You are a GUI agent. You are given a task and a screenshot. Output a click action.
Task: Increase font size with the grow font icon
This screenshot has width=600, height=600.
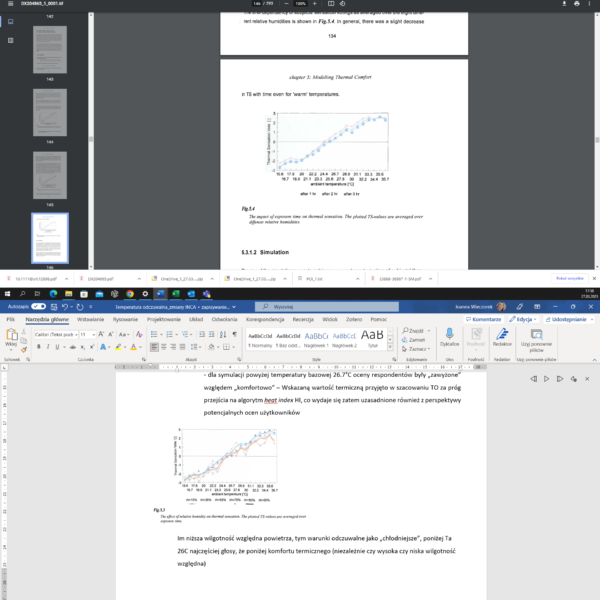tap(101, 334)
